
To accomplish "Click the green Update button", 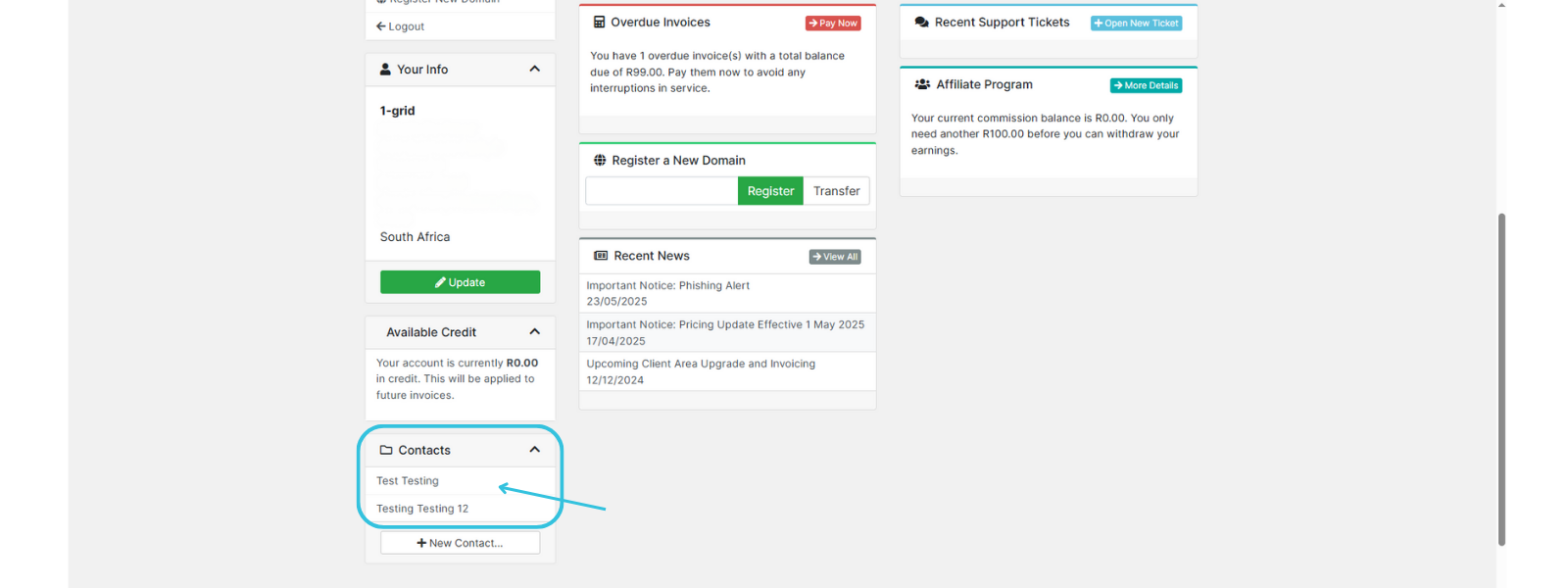I will click(460, 282).
